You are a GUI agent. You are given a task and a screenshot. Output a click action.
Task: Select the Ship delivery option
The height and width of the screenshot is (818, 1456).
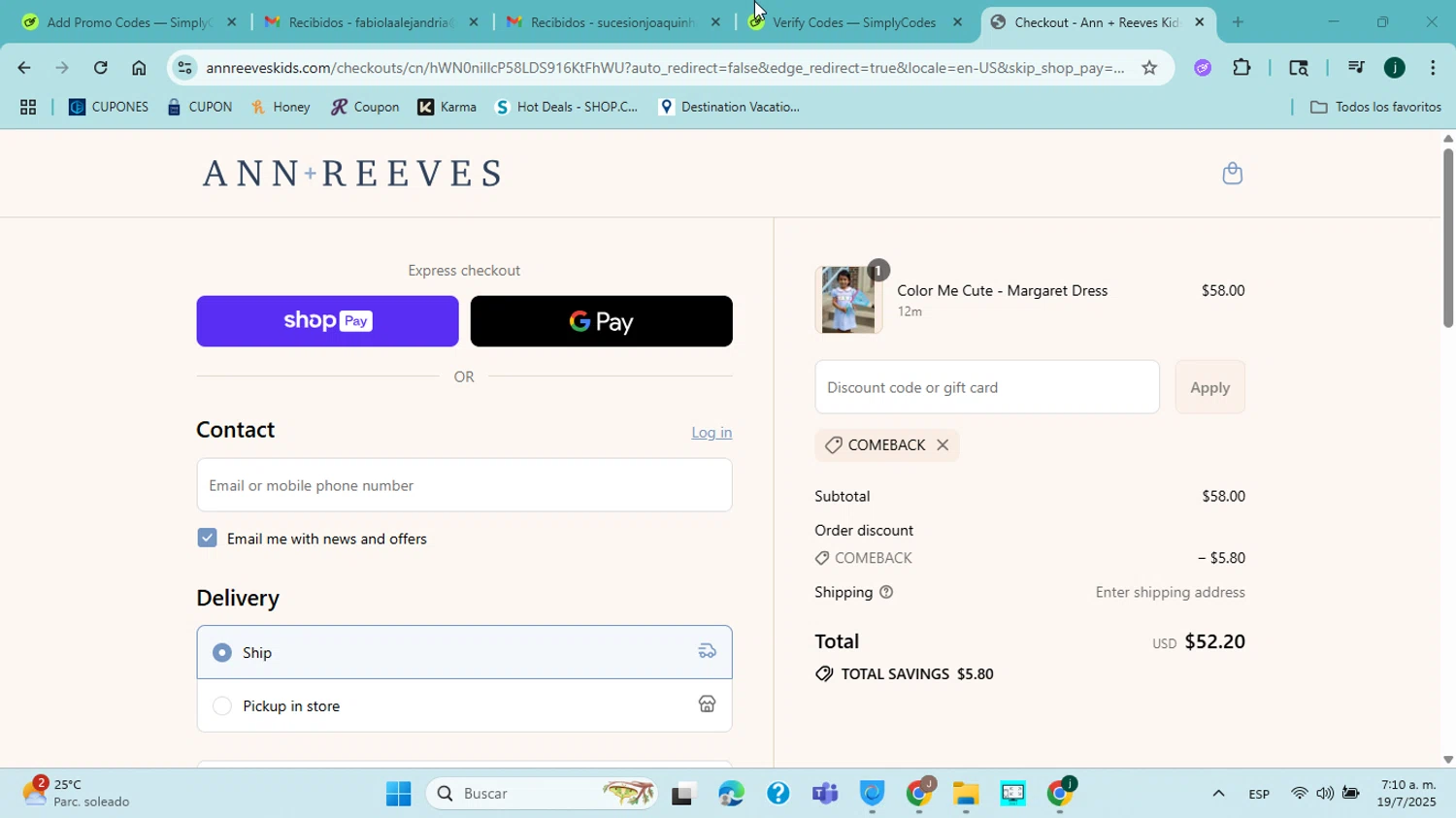pos(464,653)
